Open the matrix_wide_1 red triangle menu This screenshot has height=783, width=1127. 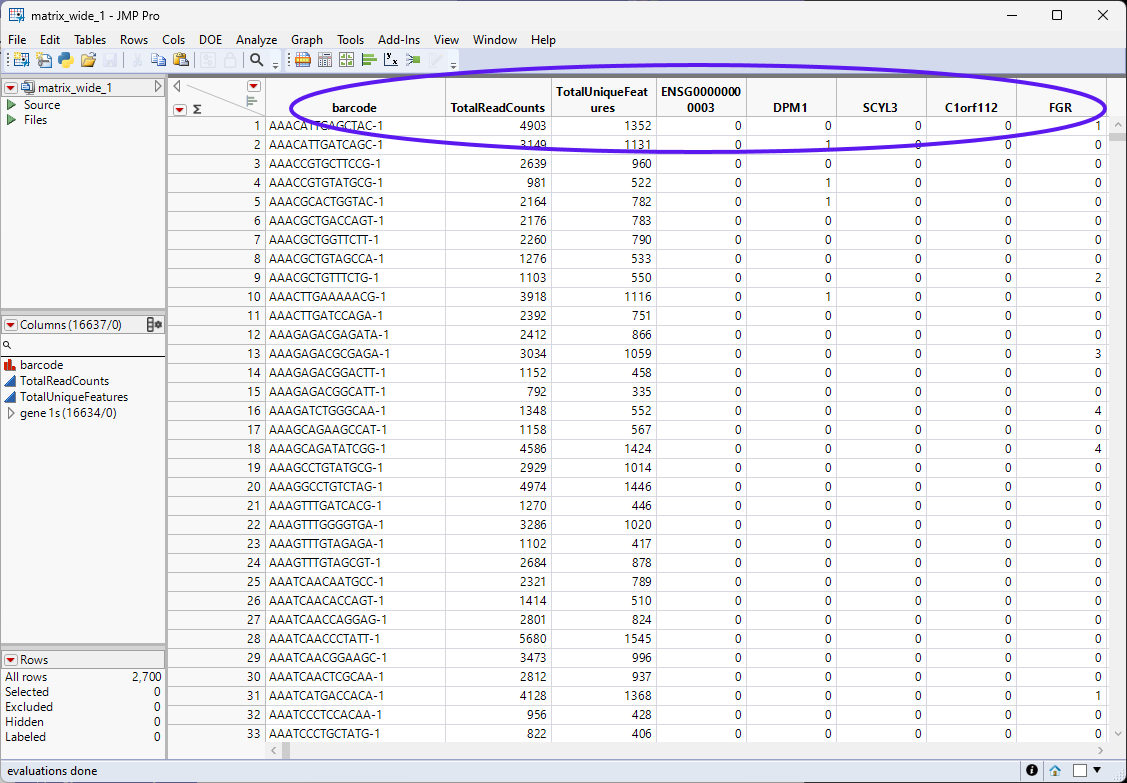11,88
